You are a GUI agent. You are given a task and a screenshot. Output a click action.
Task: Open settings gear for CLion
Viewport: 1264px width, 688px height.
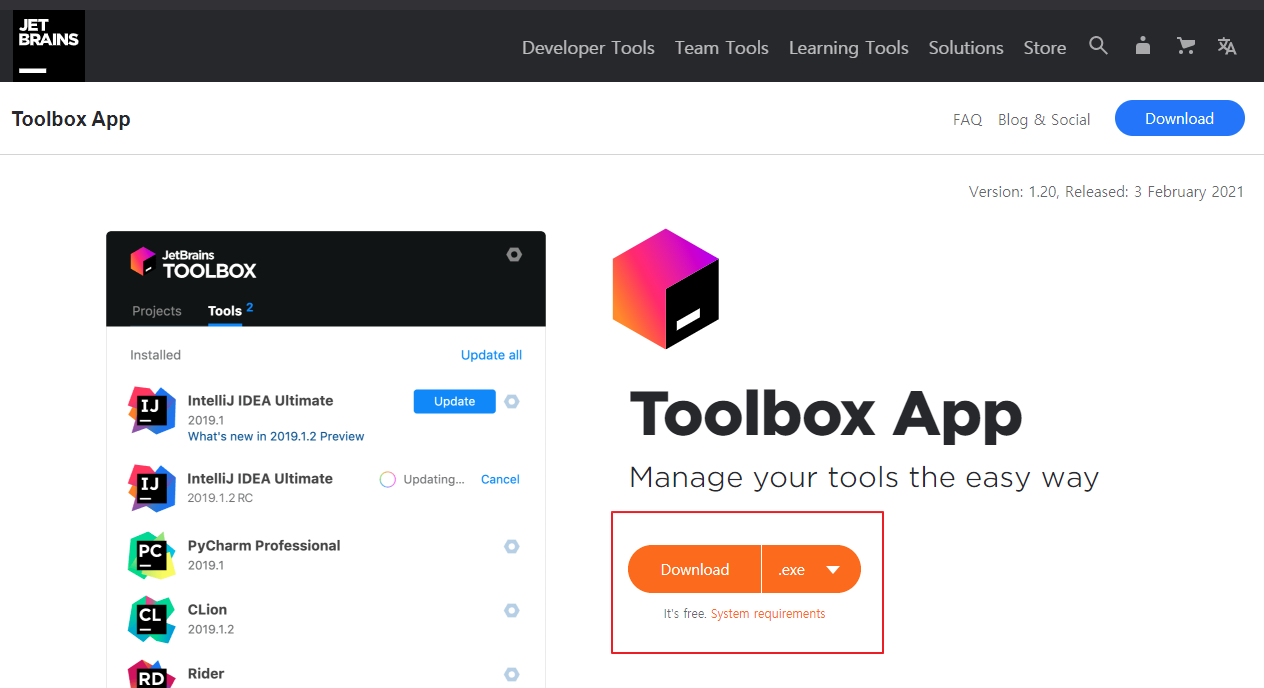tap(512, 610)
